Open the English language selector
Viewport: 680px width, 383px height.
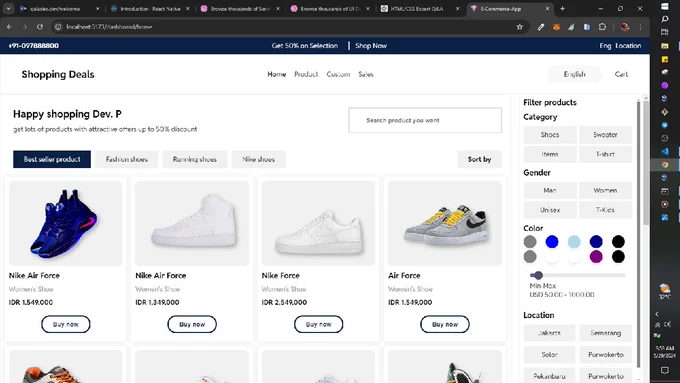point(574,74)
